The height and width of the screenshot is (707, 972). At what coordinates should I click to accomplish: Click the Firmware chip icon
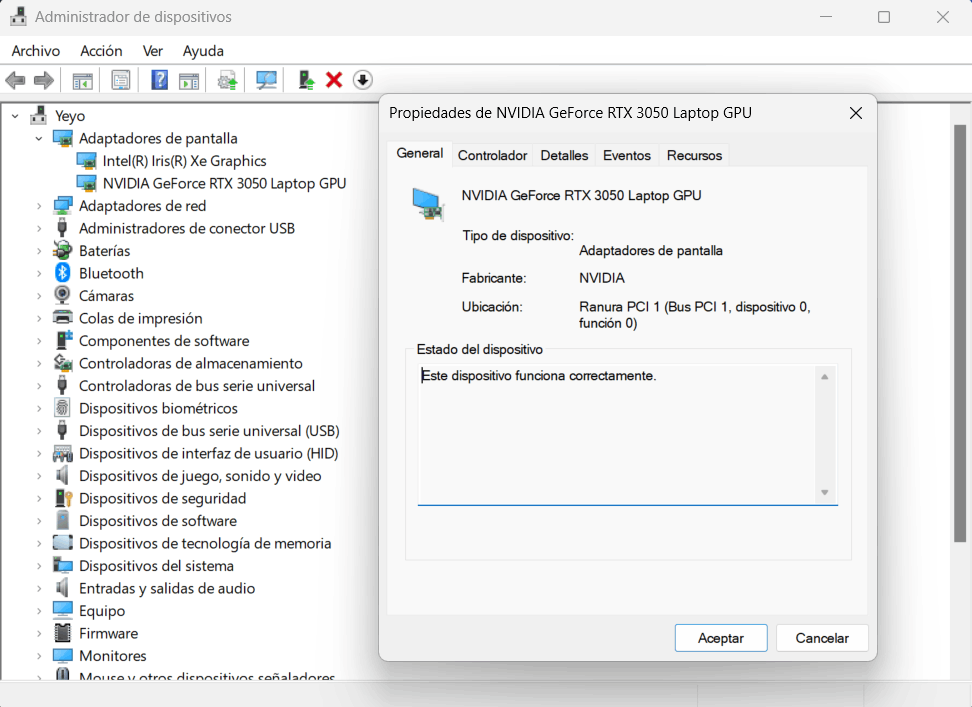click(63, 633)
